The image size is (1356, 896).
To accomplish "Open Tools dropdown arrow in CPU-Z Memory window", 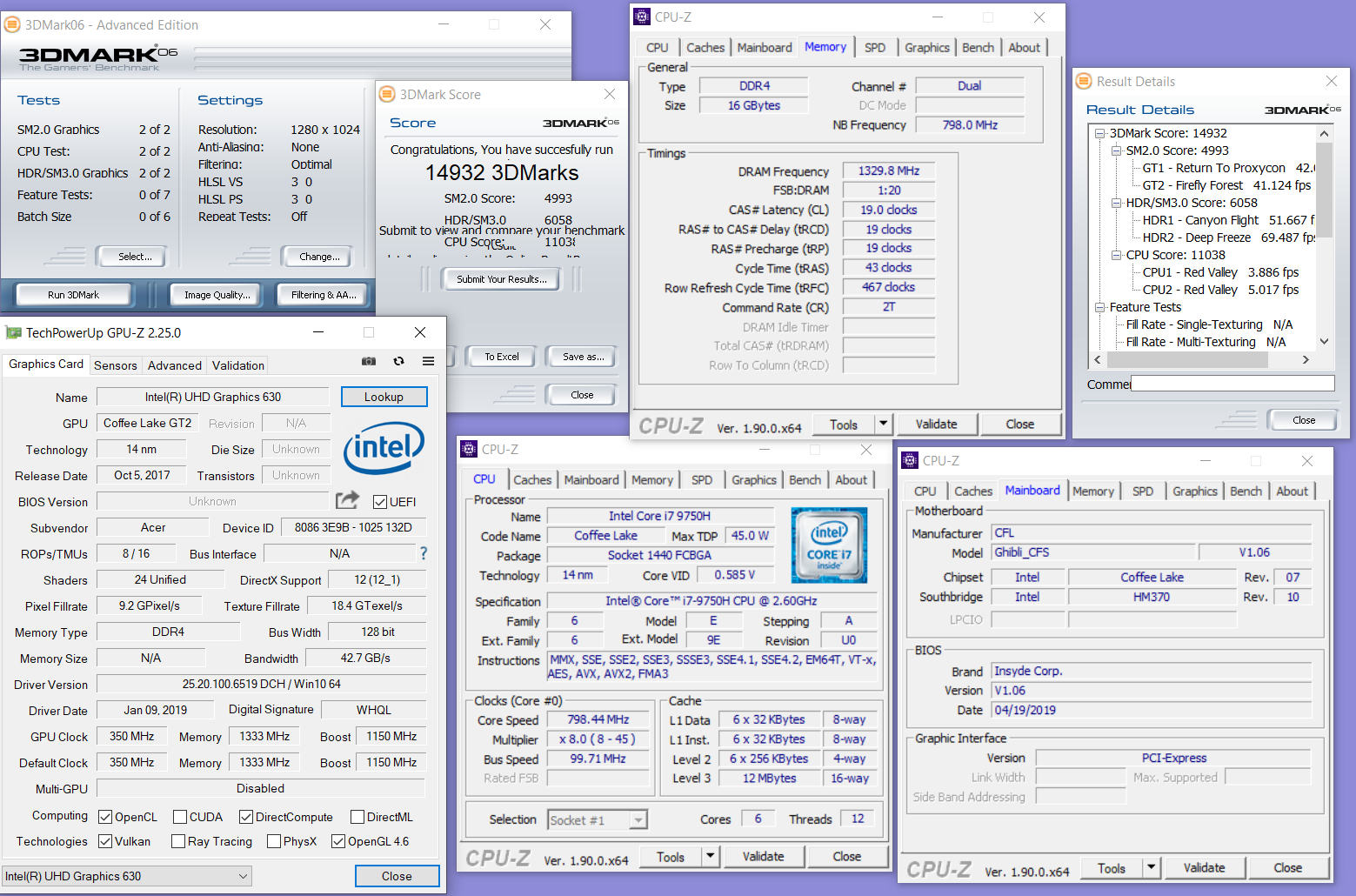I will point(884,424).
